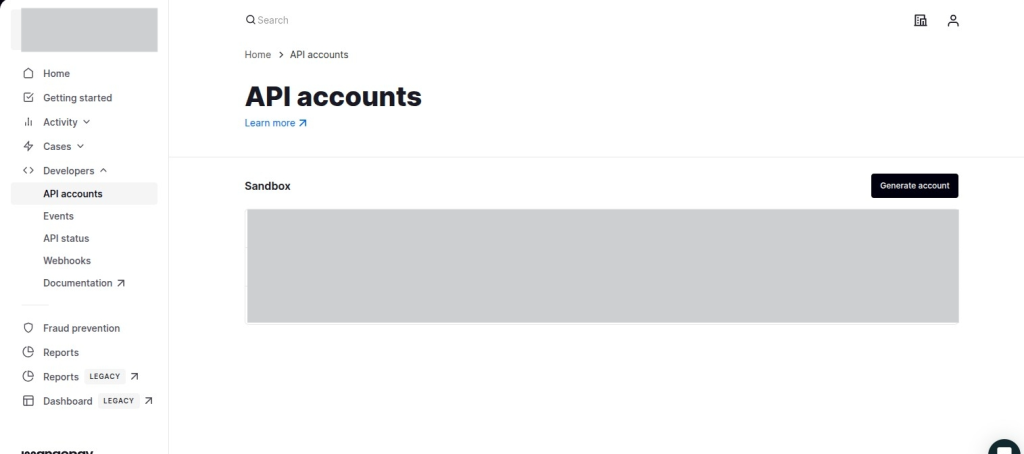Collapse the Developers section chevron
Viewport: 1024px width, 454px height.
(x=103, y=170)
